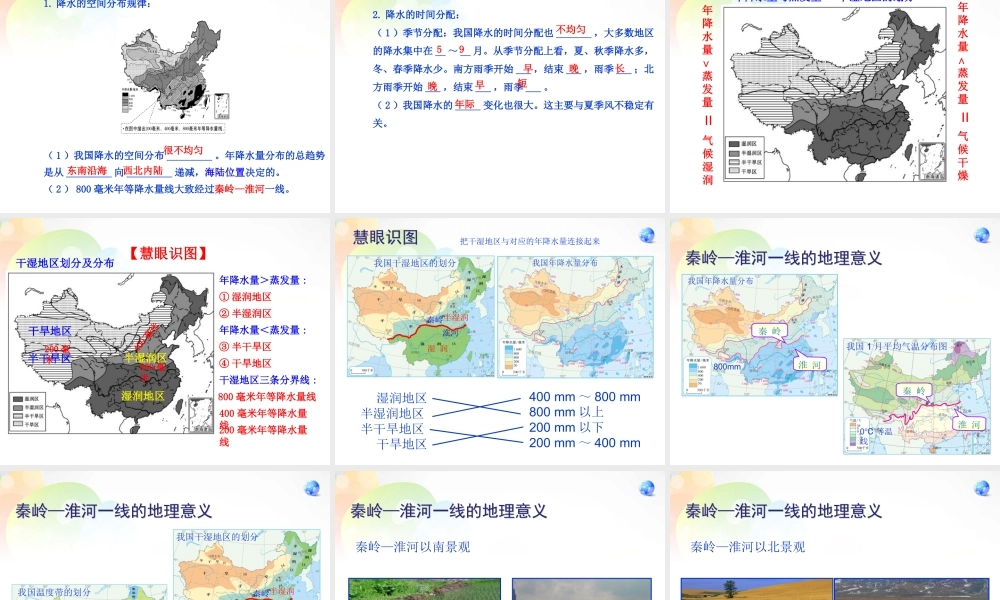Image resolution: width=1000 pixels, height=600 pixels.
Task: Click the globe icon on the 1月平均气温 slide
Action: tap(982, 235)
